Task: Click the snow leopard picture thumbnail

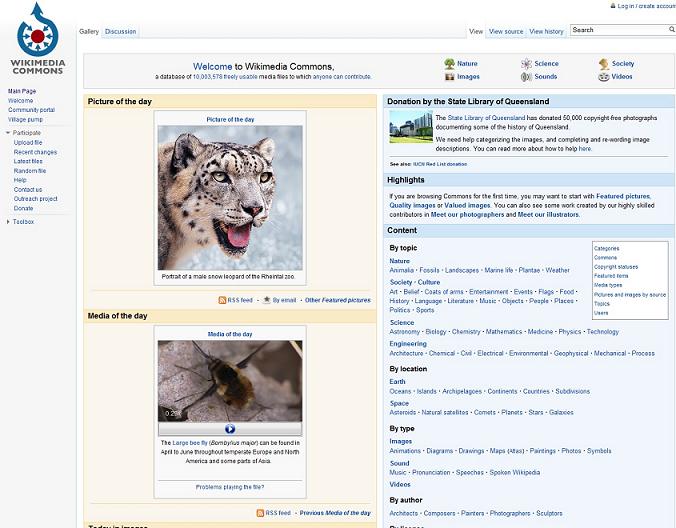Action: [x=230, y=198]
